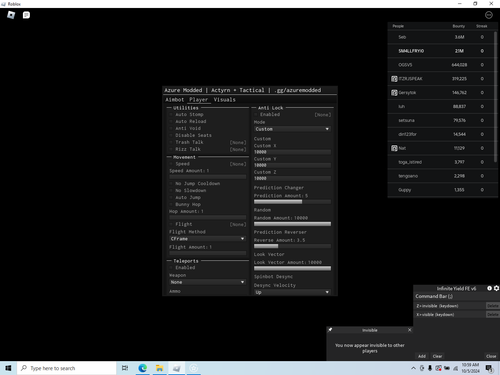Launch Microsoft Edge from the taskbar
500x375 pixels.
coord(143,368)
